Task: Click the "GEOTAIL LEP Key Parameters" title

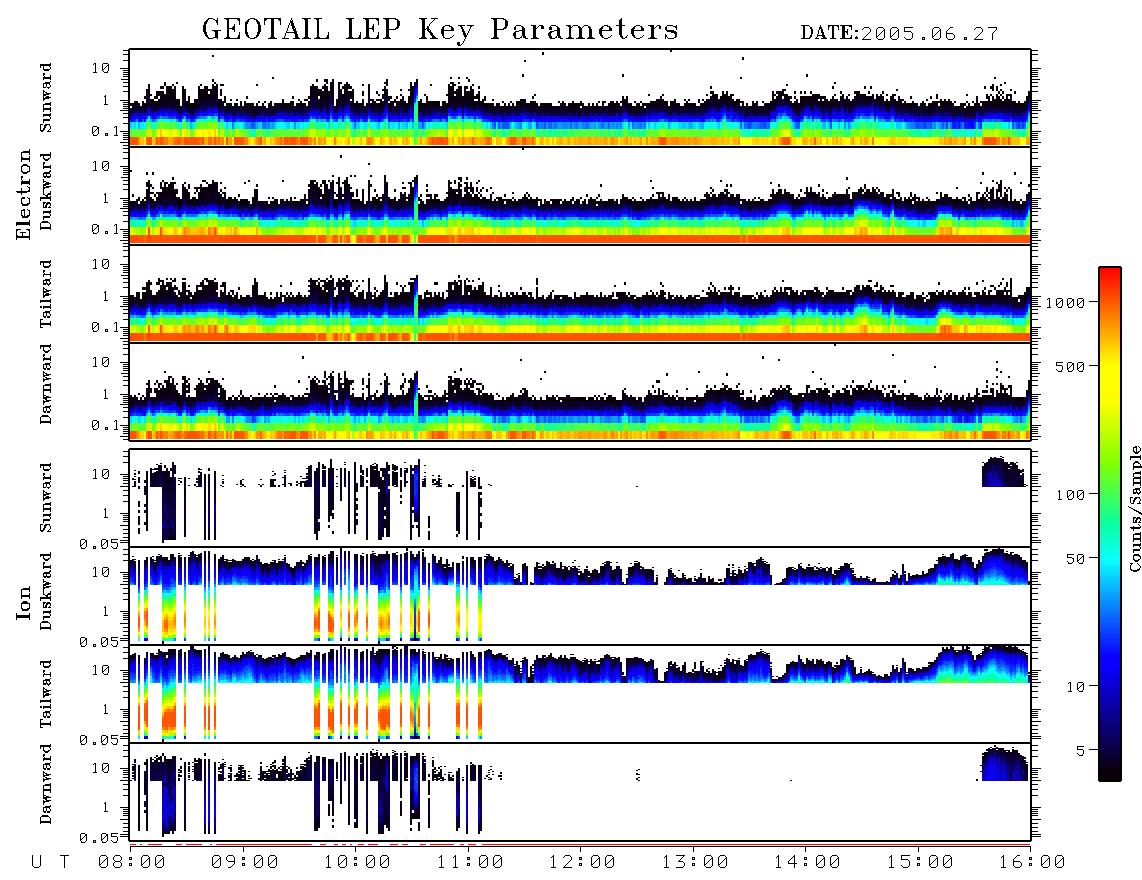Action: coord(440,30)
